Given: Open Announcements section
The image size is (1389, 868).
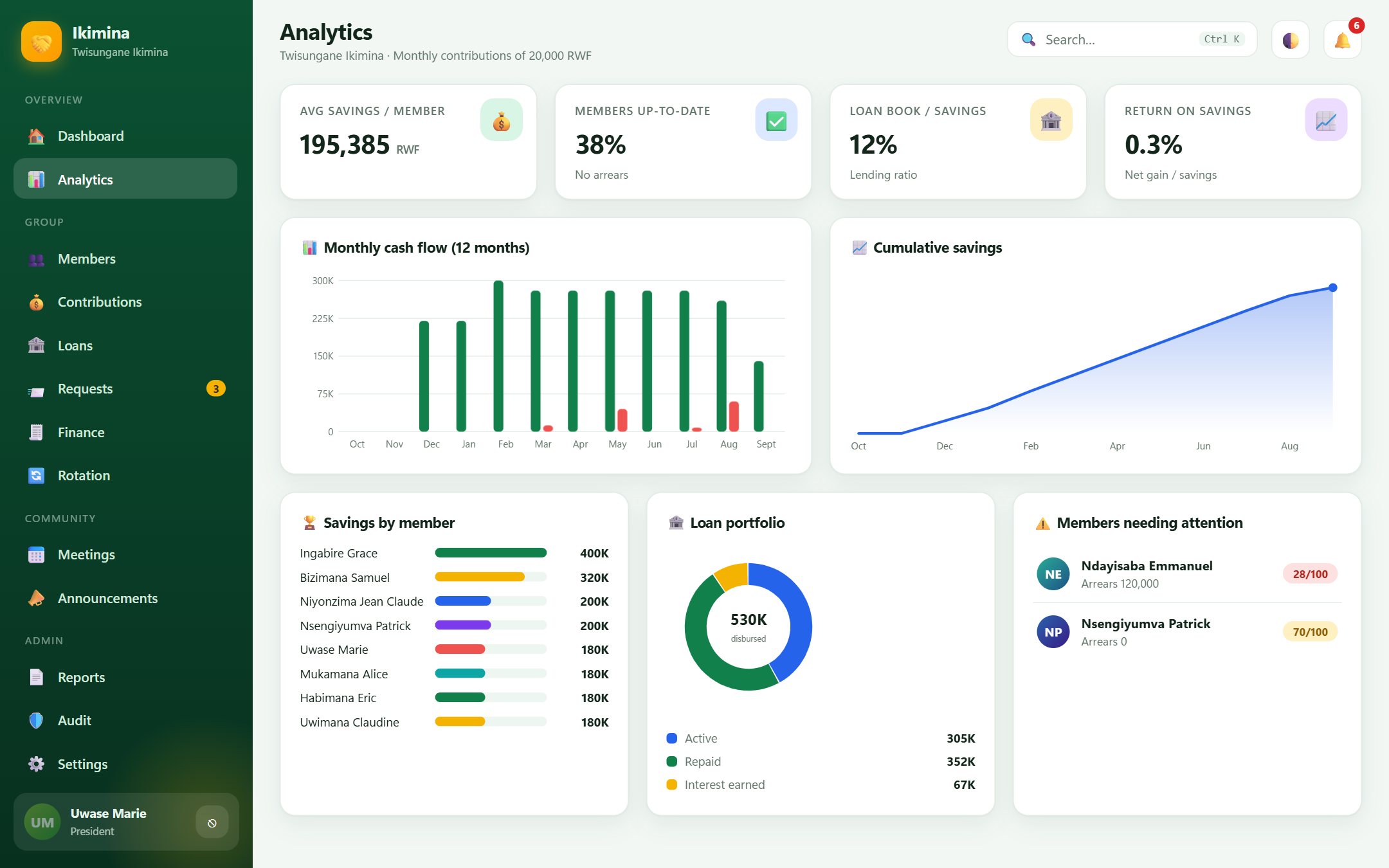Looking at the screenshot, I should (x=125, y=598).
